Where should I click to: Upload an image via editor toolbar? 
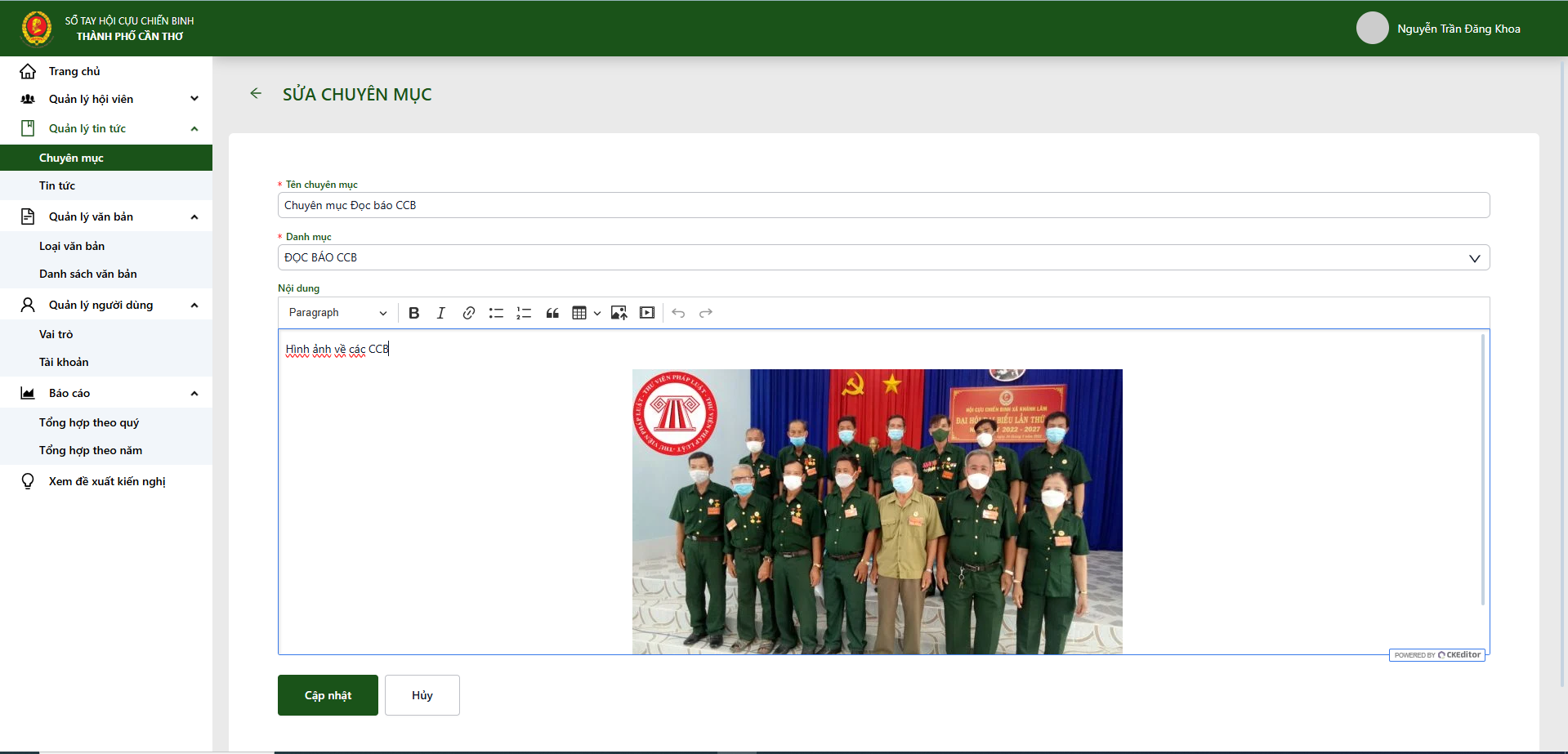pyautogui.click(x=619, y=313)
